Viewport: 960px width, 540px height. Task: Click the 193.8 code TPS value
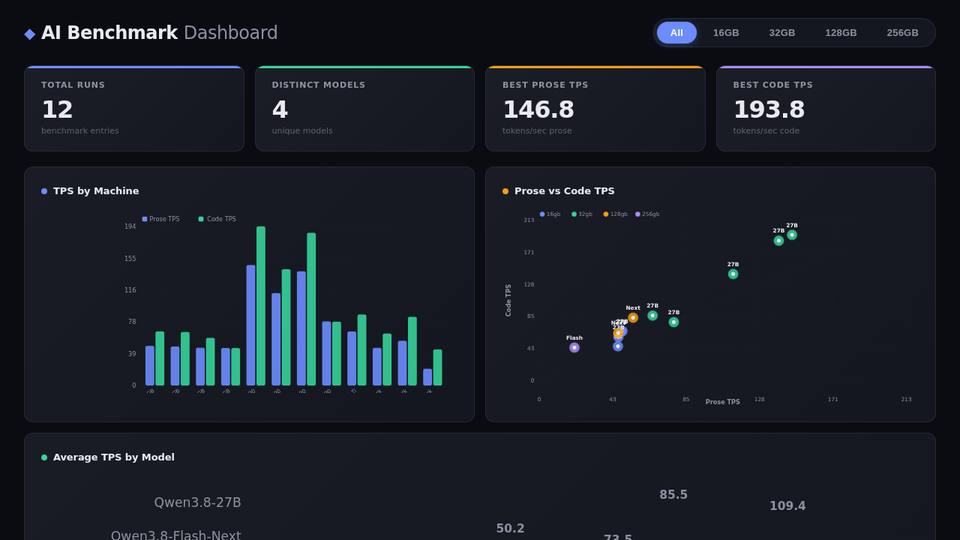point(769,110)
